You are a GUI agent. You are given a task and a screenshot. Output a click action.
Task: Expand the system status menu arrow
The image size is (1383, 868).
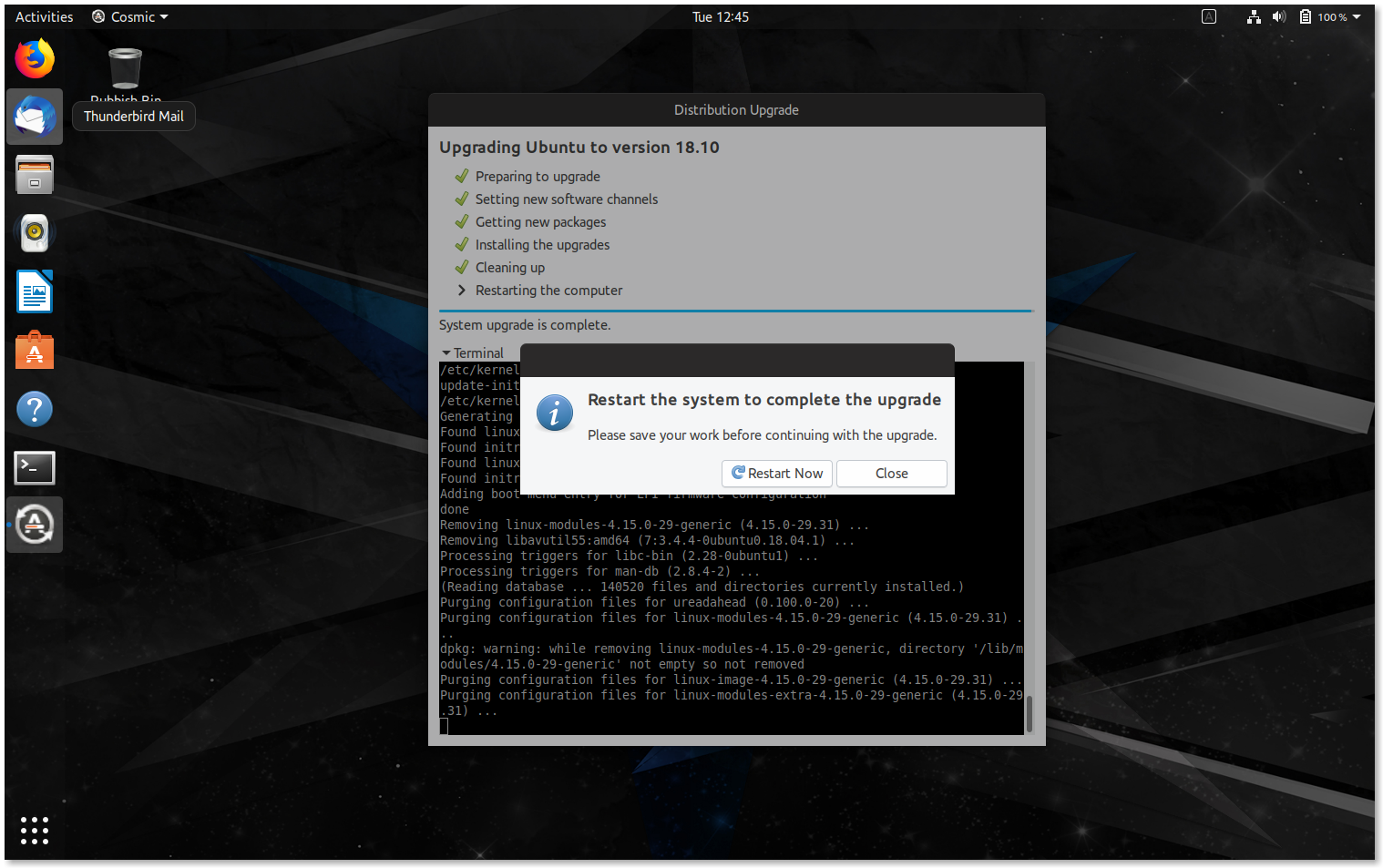(1357, 17)
